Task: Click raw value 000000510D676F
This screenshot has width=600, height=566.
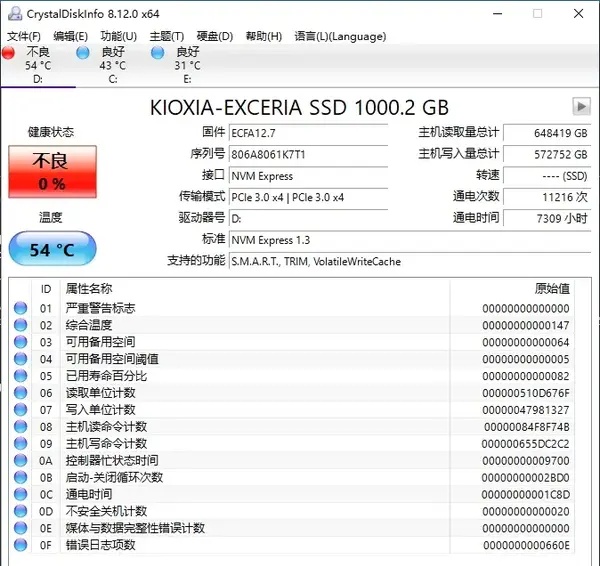Action: click(x=526, y=393)
